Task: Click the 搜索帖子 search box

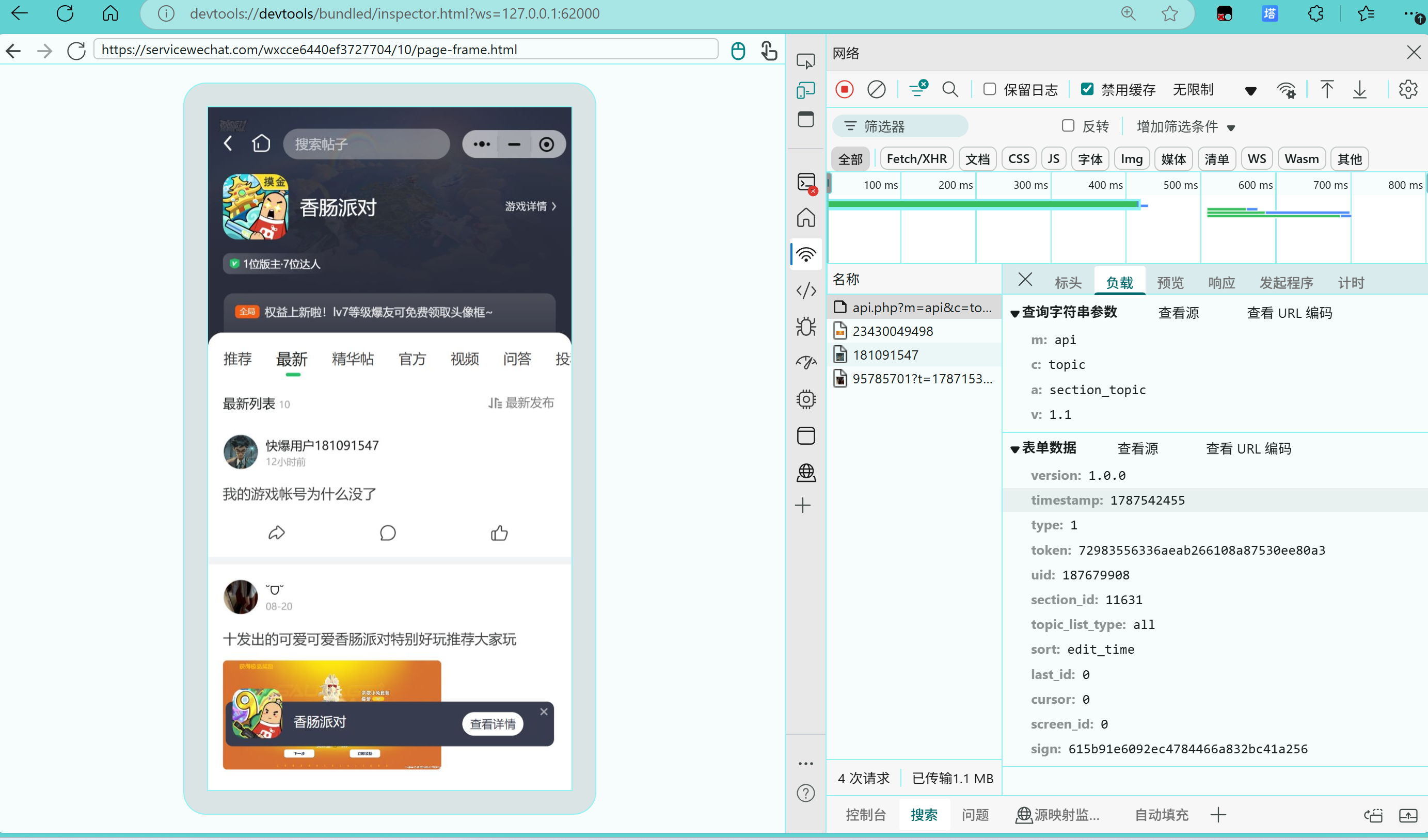Action: point(366,144)
